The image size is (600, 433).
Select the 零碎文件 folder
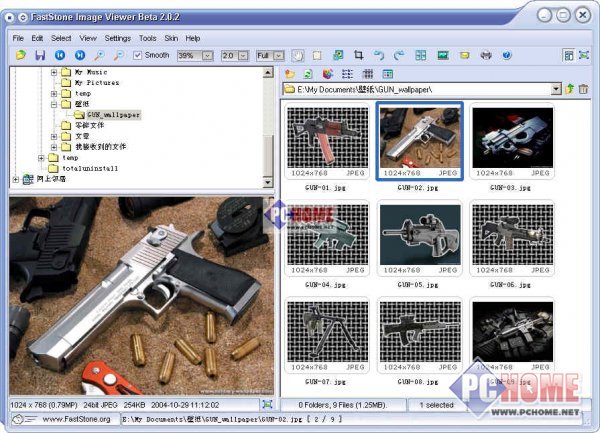pos(90,125)
